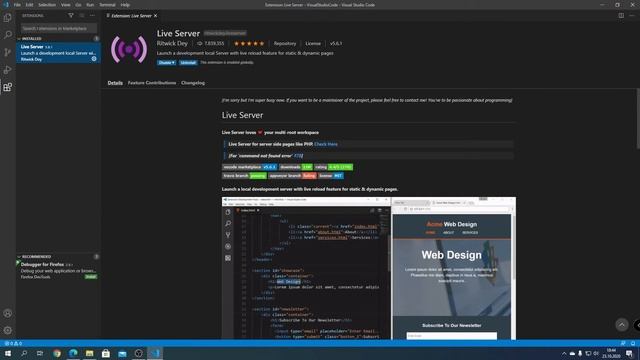Split the editor to the right
Image resolution: width=640 pixels, height=360 pixels.
click(x=621, y=16)
